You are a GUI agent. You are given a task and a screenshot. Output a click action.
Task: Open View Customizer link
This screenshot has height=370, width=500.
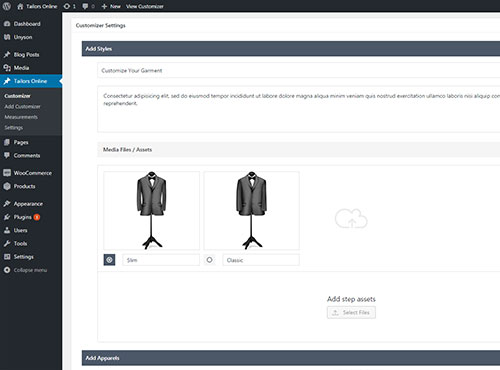145,6
